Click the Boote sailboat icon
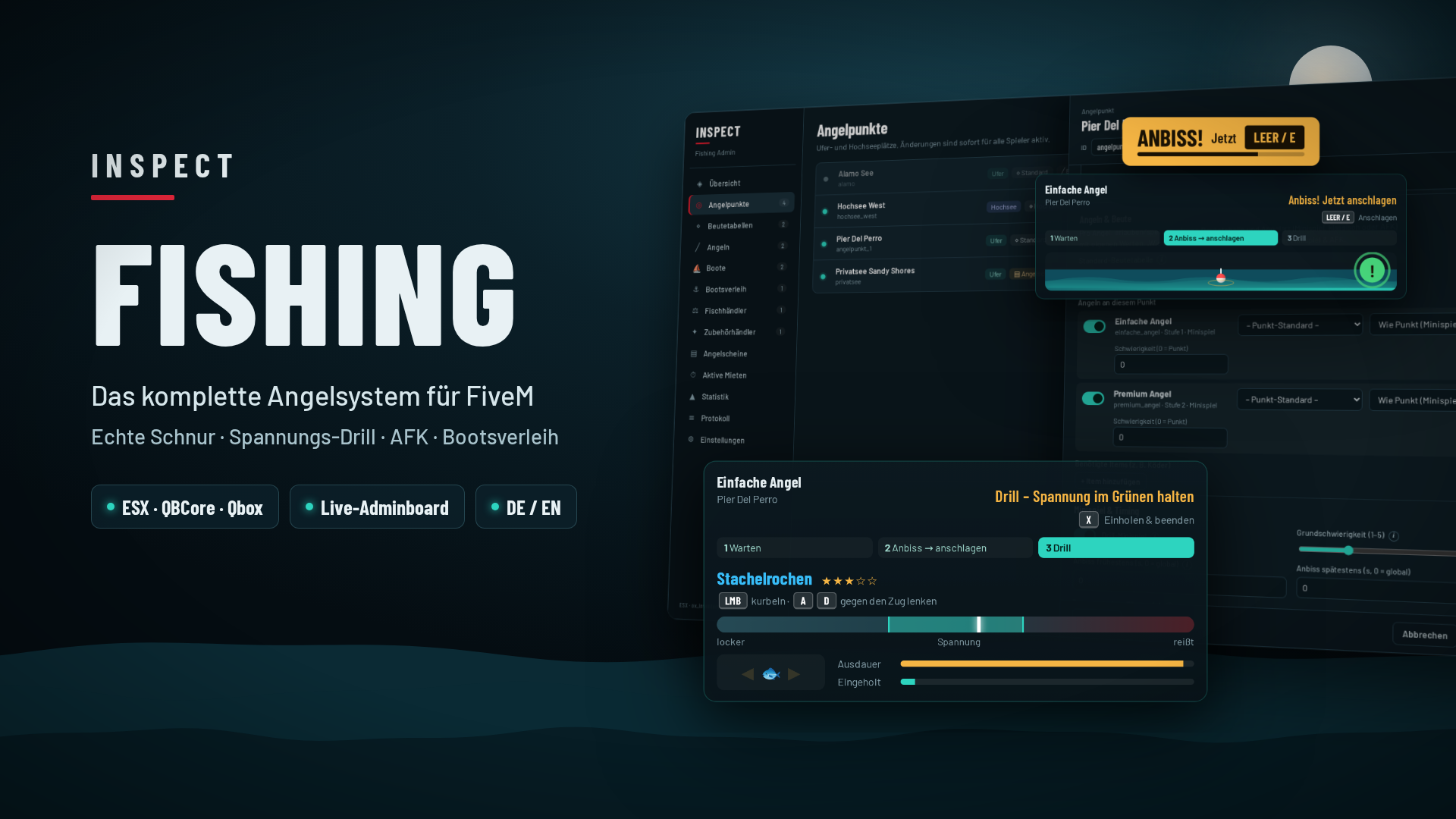Screen dimensions: 1456x819 (x=696, y=268)
